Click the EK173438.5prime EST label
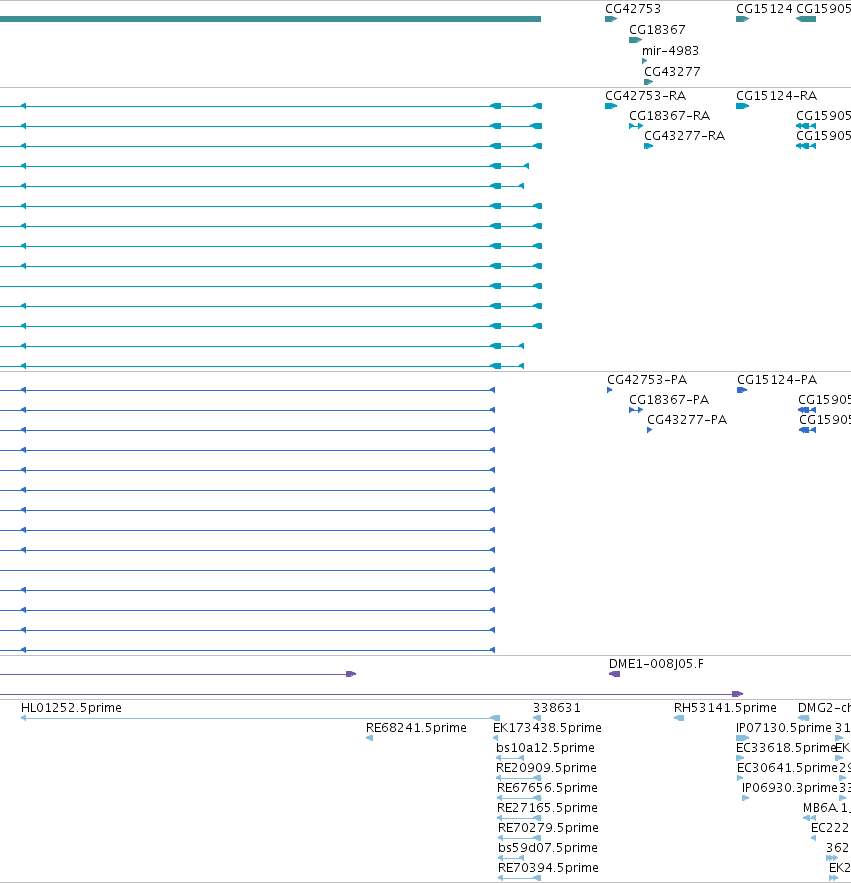Viewport: 851px width, 883px height. 547,728
